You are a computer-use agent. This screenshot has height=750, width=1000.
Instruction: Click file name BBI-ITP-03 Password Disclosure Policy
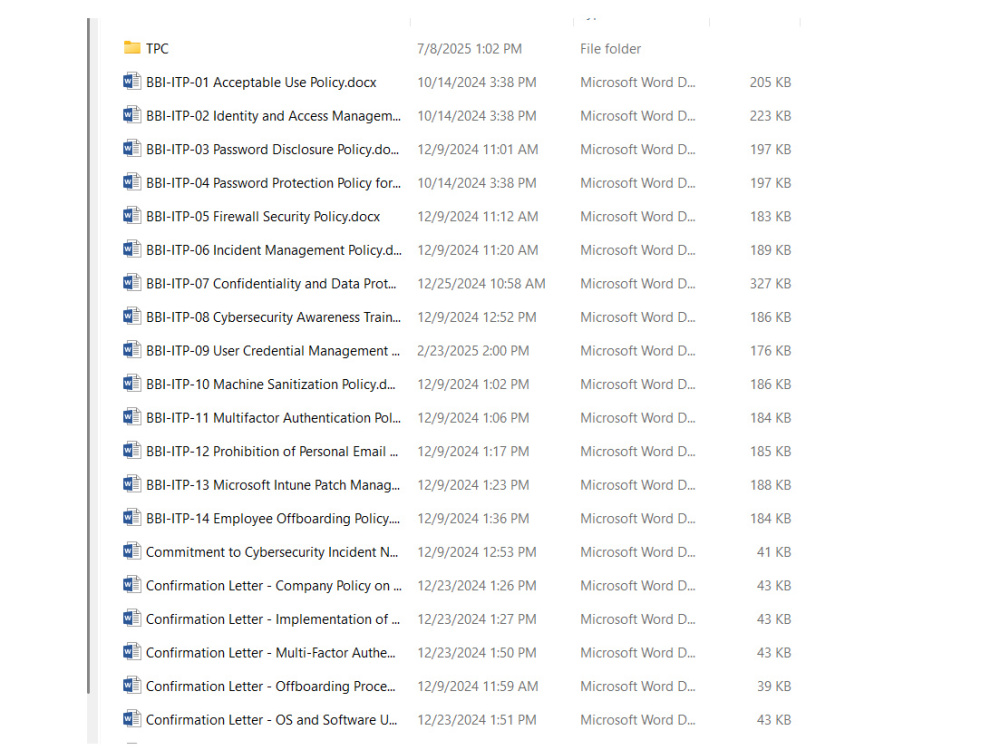point(272,149)
